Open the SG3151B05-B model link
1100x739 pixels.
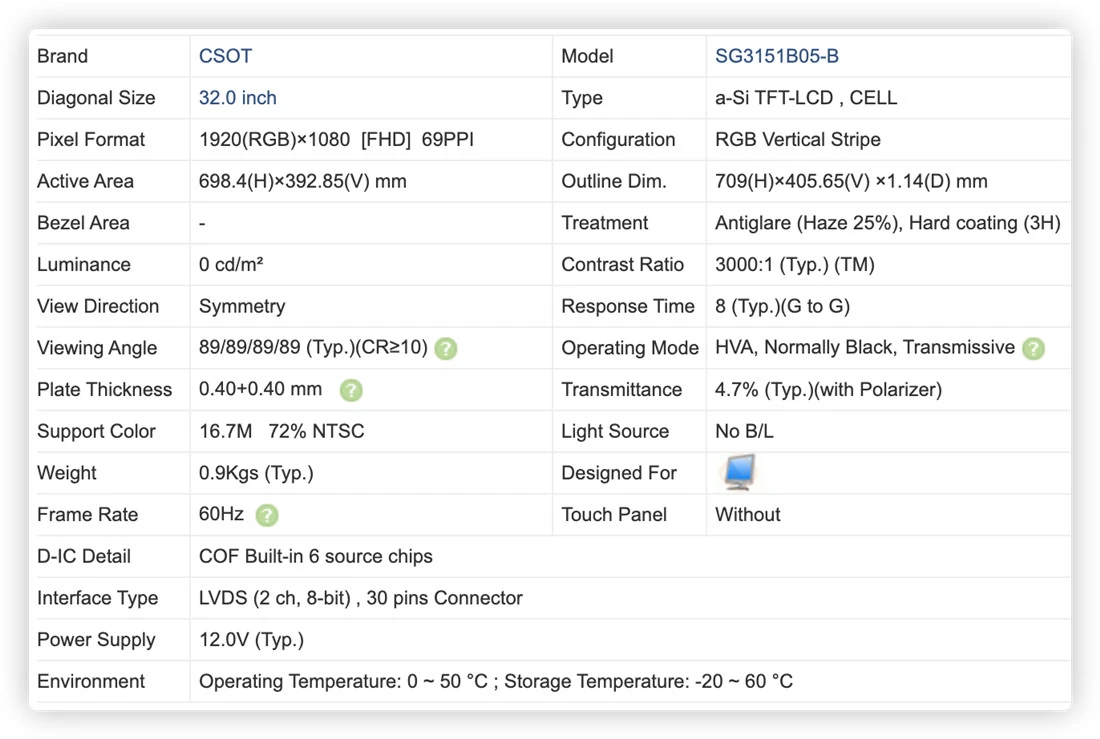[777, 56]
